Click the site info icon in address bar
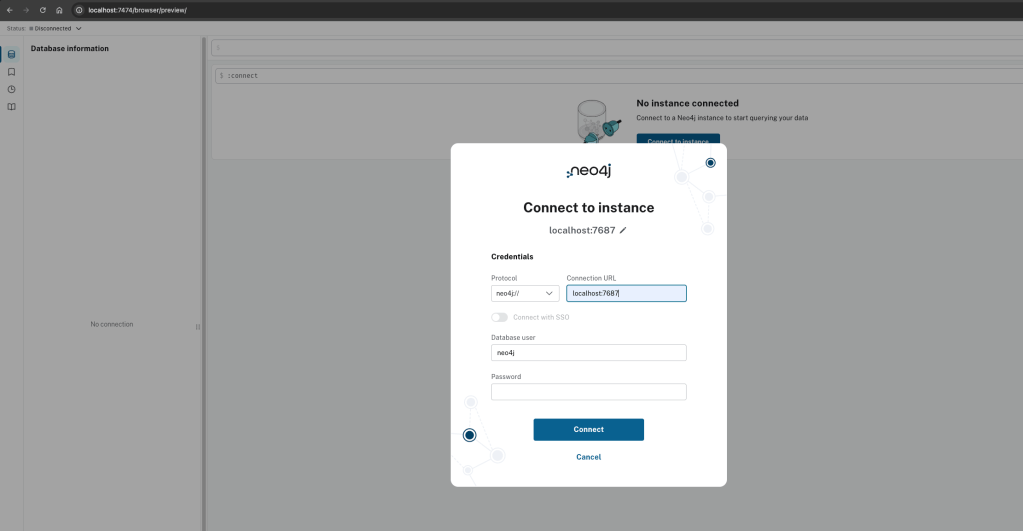Screen dimensions: 1023x531 (x=79, y=10)
